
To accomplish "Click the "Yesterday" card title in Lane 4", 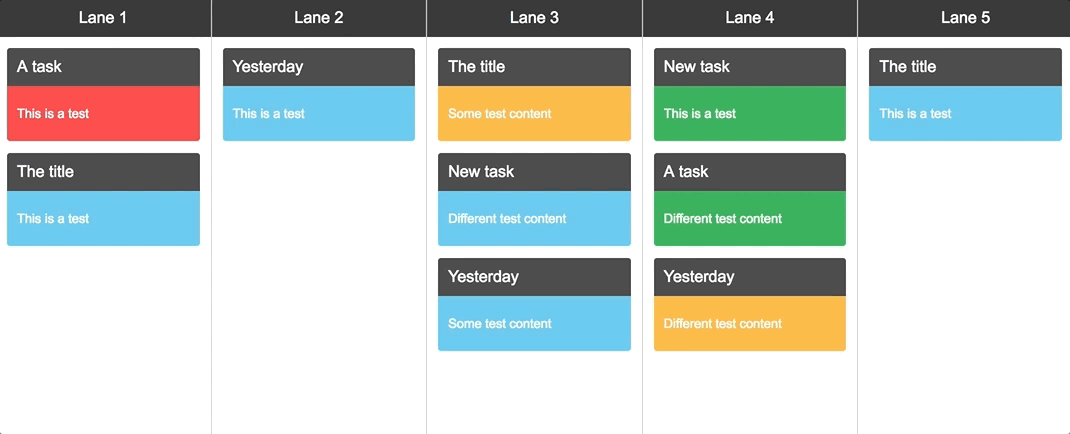I will pyautogui.click(x=750, y=277).
